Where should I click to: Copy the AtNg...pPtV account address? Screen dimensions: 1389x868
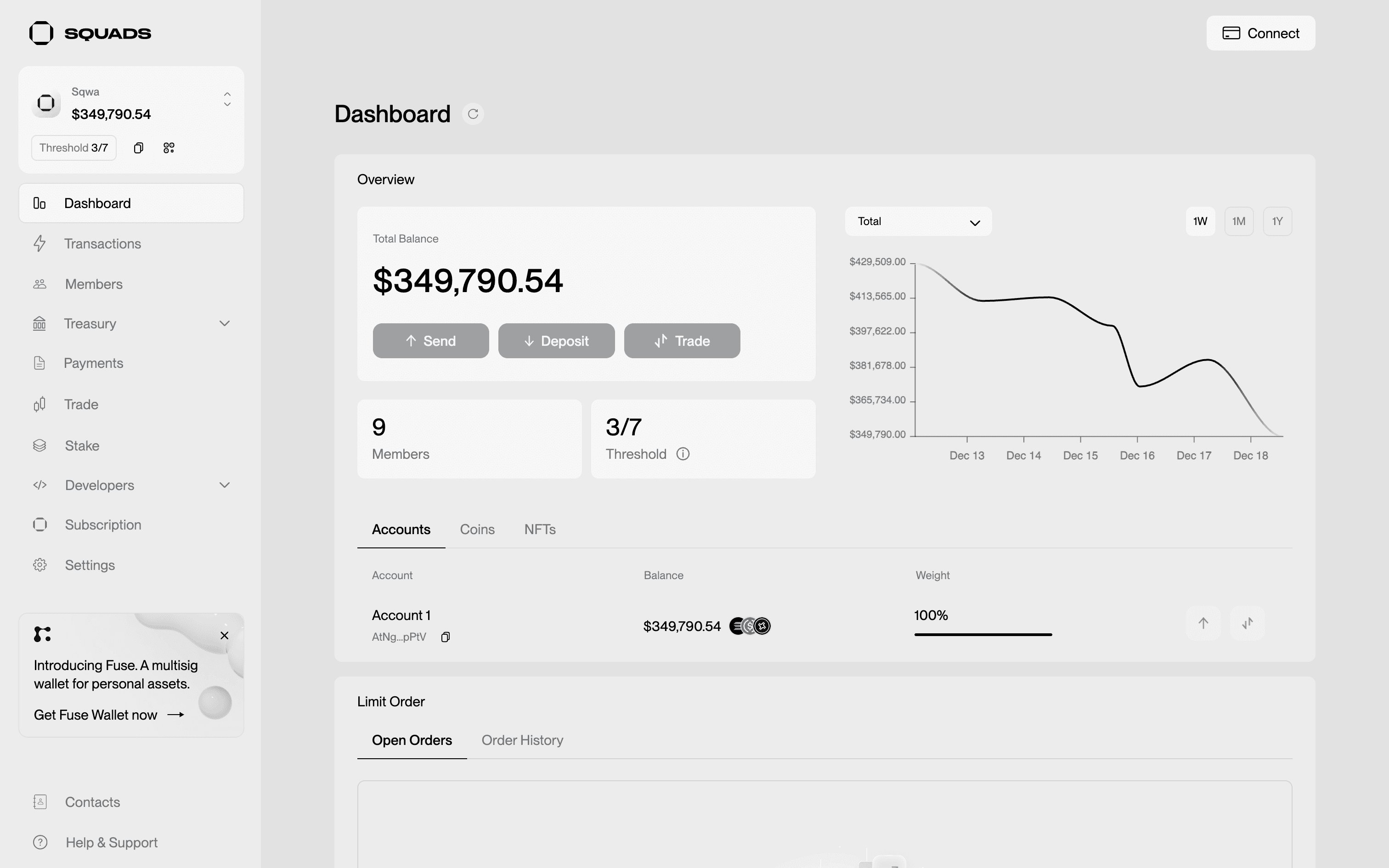[x=446, y=637]
